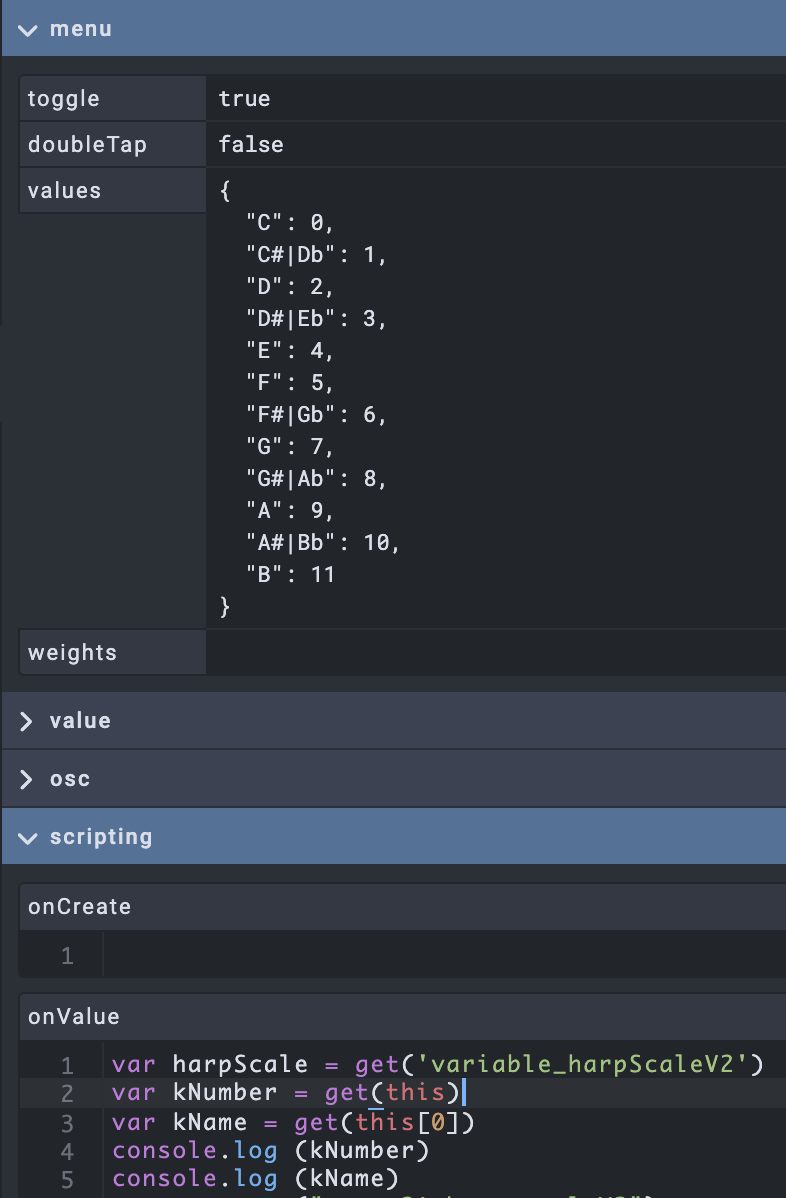
Task: Click the console.log (kName) code line
Action: 256,1179
